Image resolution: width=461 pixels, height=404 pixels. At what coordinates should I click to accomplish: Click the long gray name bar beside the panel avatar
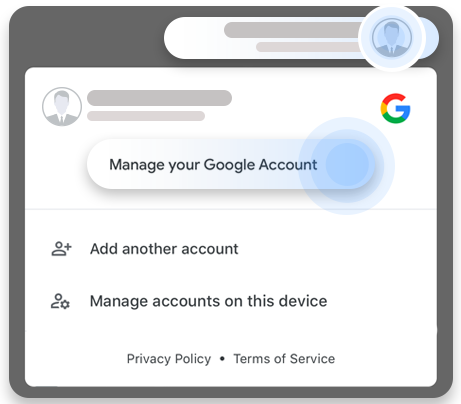point(159,98)
